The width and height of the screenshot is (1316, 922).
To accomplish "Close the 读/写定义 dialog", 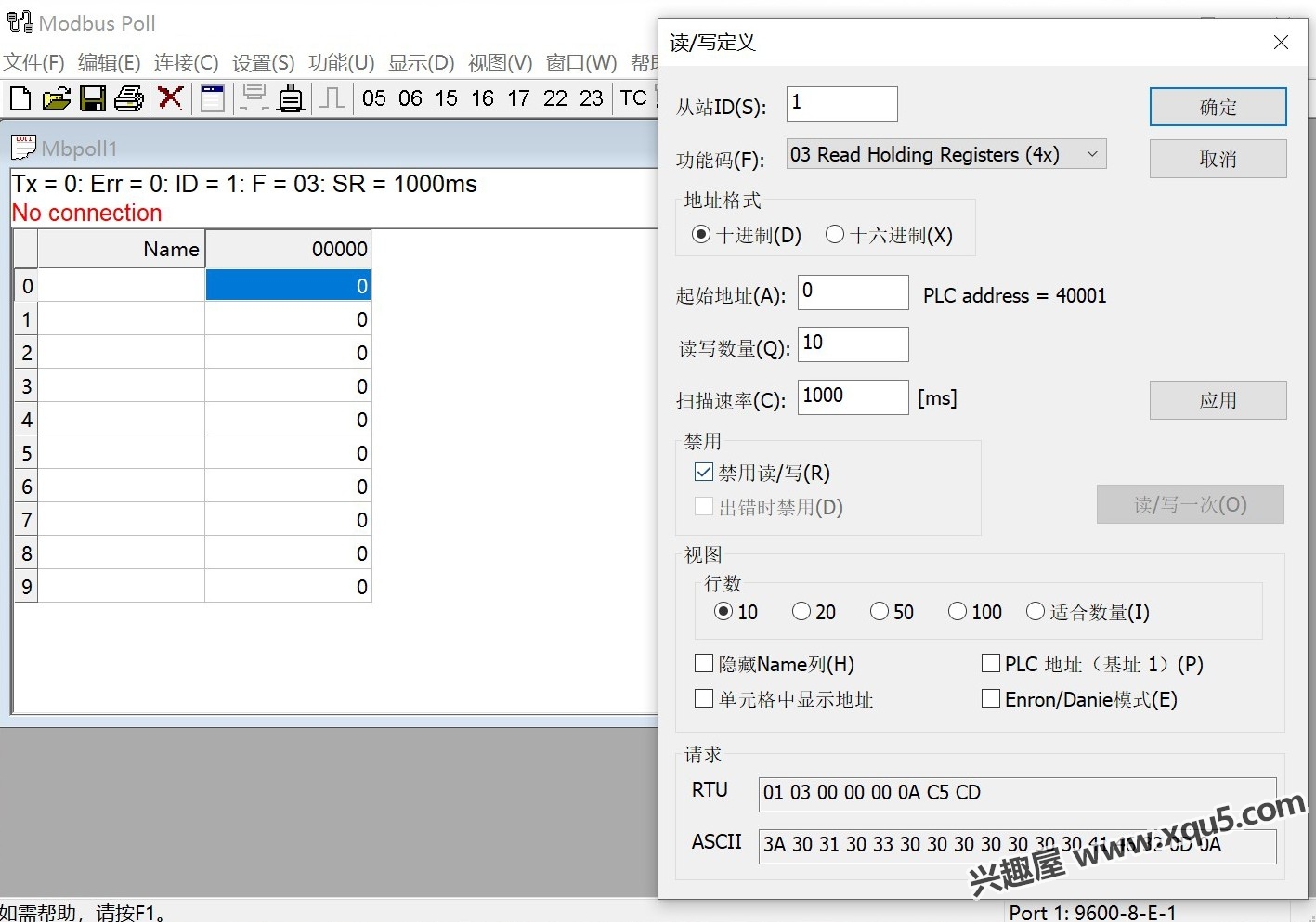I will 1282,42.
